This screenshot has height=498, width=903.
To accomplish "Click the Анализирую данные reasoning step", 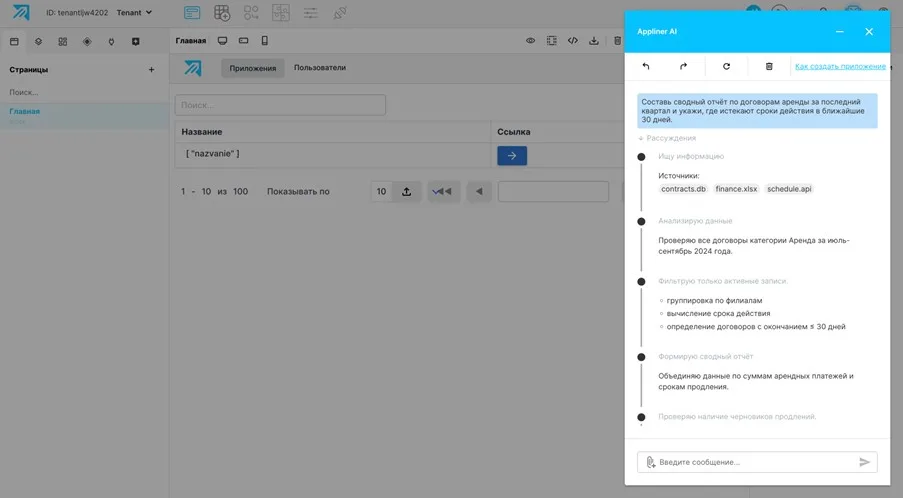I will click(695, 221).
